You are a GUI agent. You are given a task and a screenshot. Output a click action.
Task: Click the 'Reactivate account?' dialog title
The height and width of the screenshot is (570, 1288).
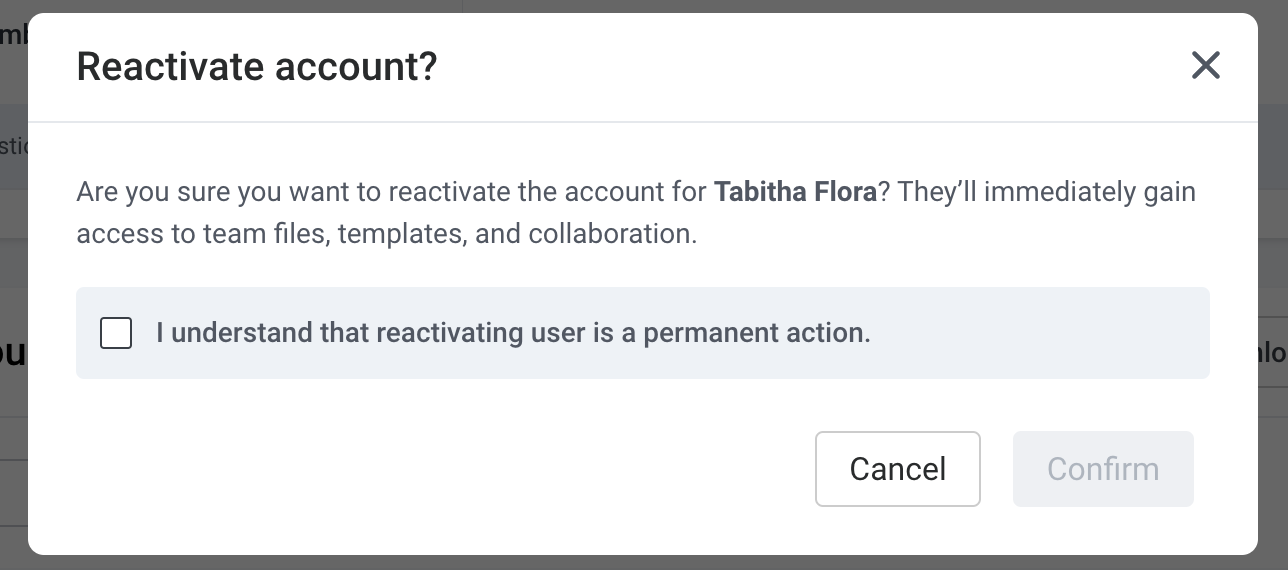(257, 67)
